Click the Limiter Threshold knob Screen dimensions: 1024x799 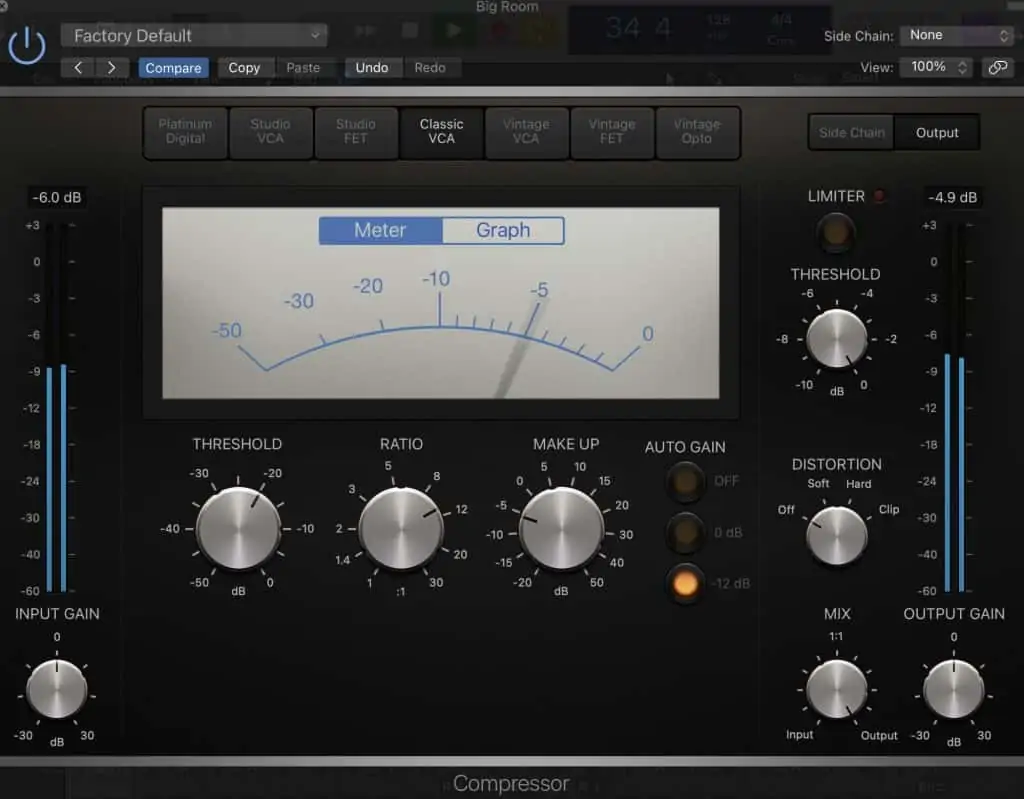click(837, 339)
